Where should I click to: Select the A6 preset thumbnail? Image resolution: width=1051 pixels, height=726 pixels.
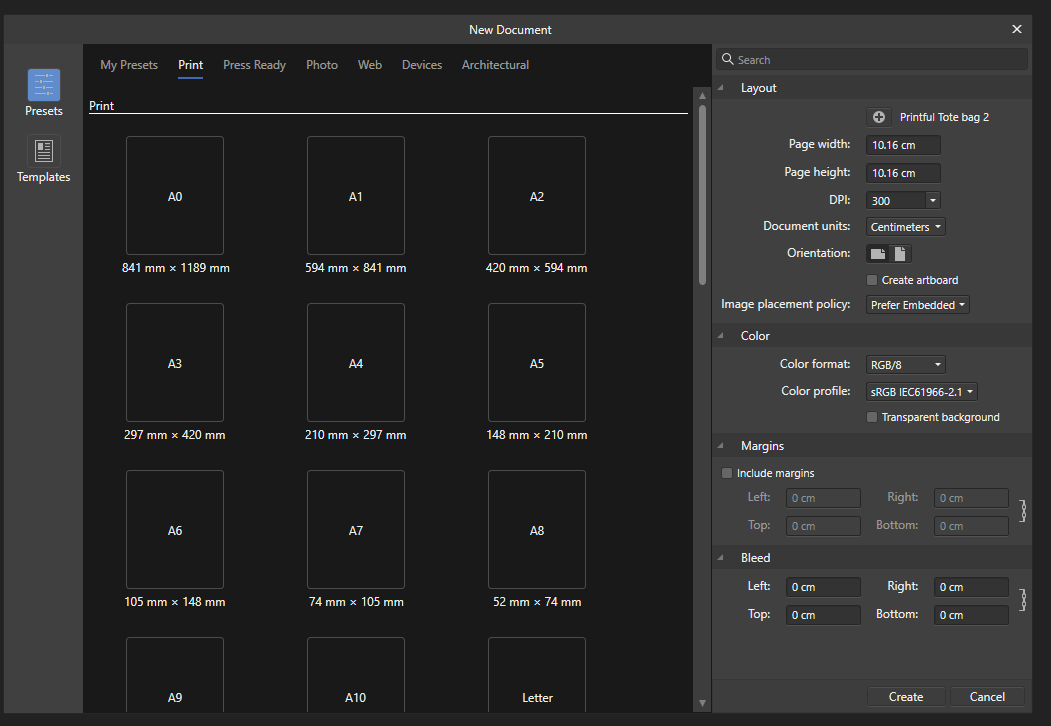pyautogui.click(x=175, y=530)
